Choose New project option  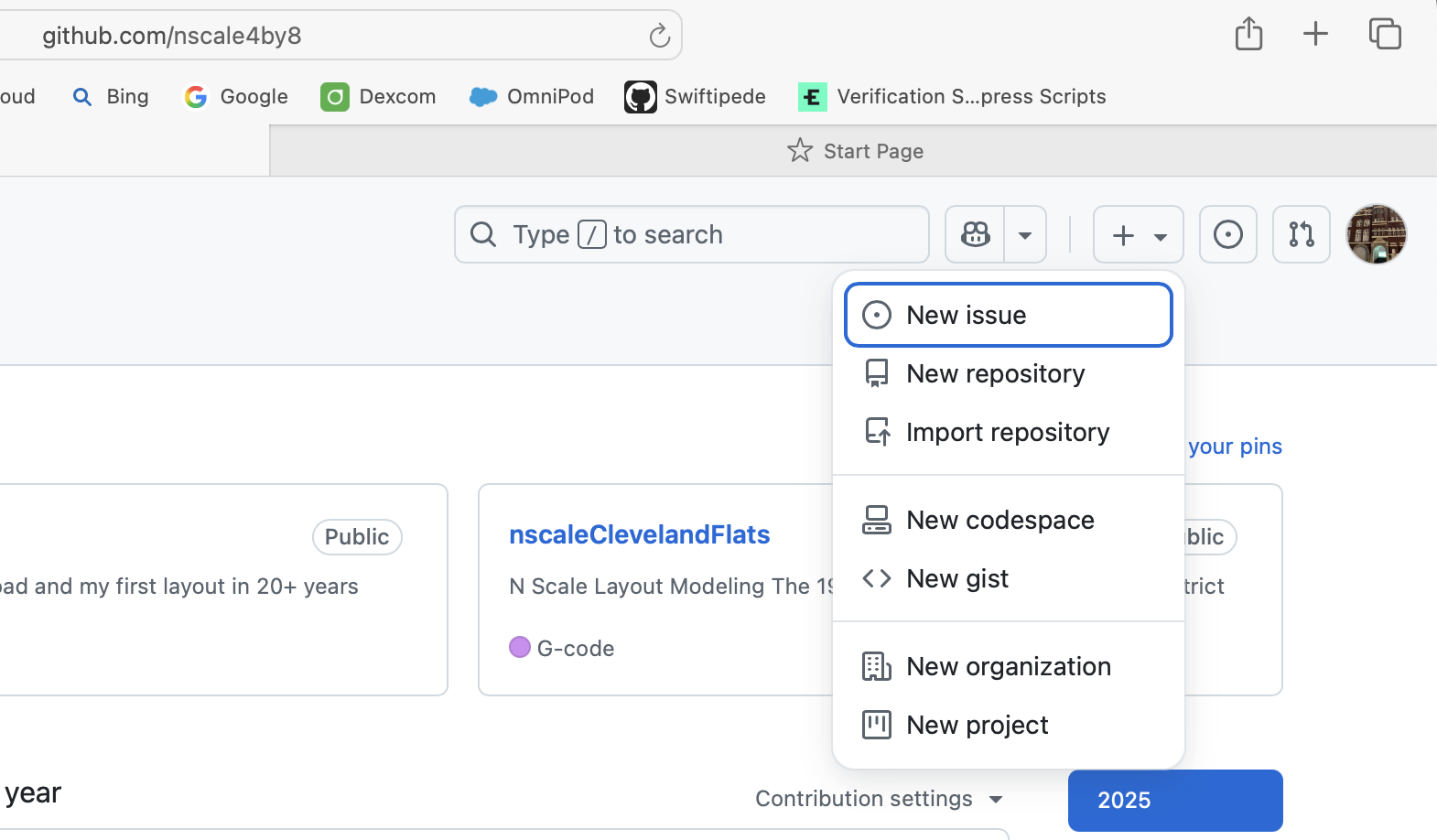tap(1009, 725)
